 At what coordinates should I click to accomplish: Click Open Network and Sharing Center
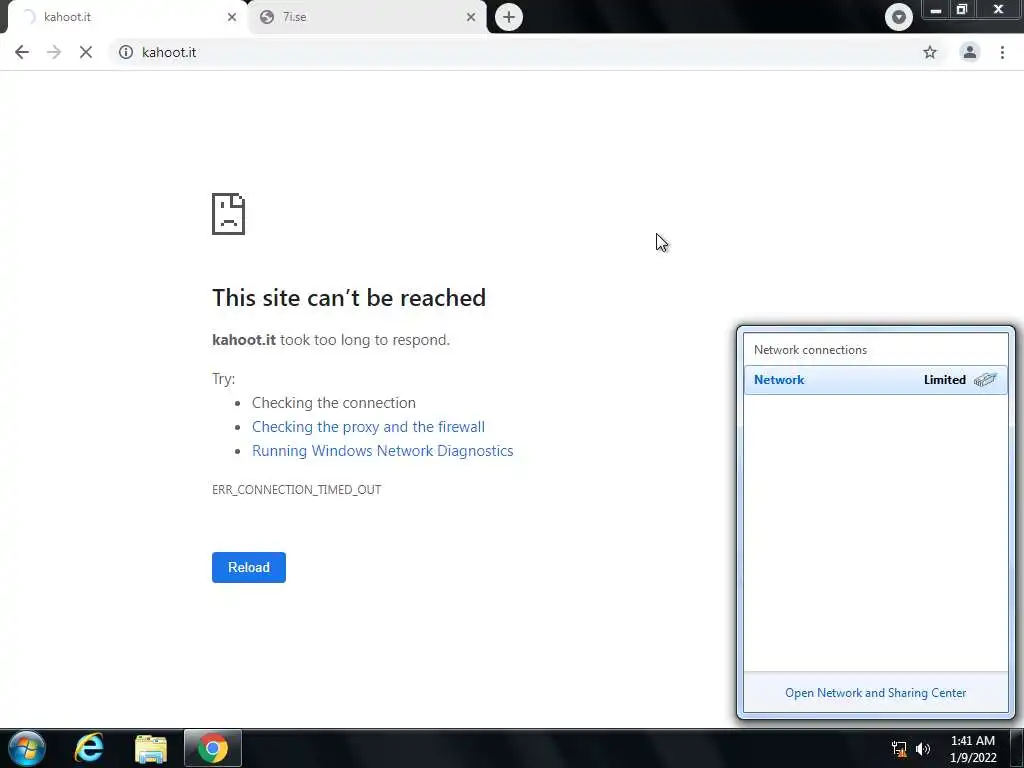tap(875, 693)
